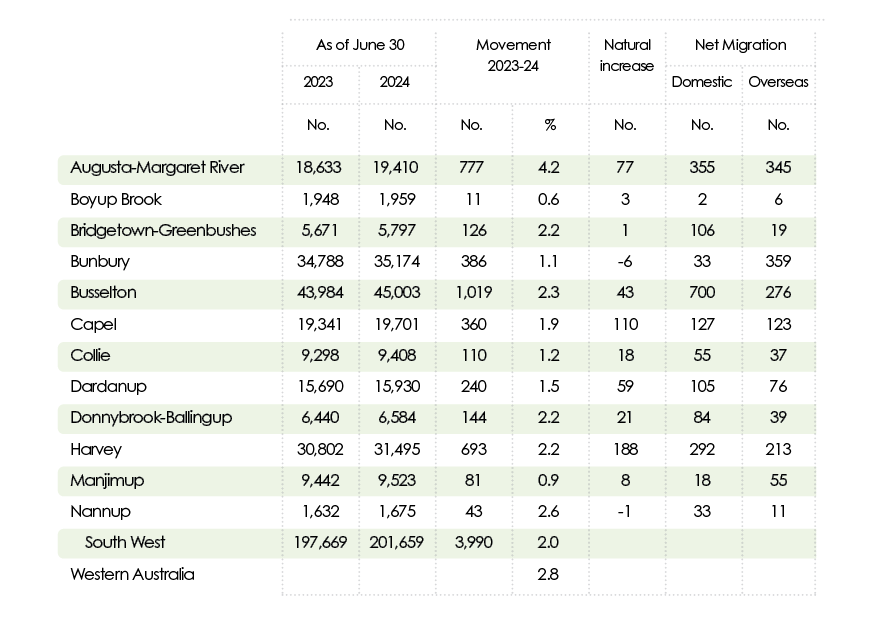Click Bunbury 2023 population 34,788
The width and height of the screenshot is (875, 625).
point(320,262)
